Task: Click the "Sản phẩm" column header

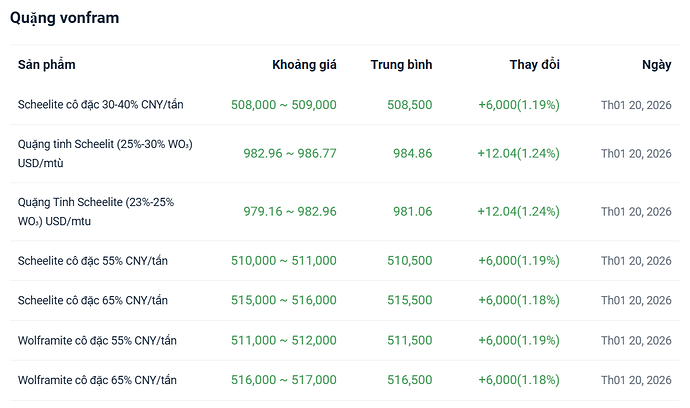Action: [x=46, y=65]
